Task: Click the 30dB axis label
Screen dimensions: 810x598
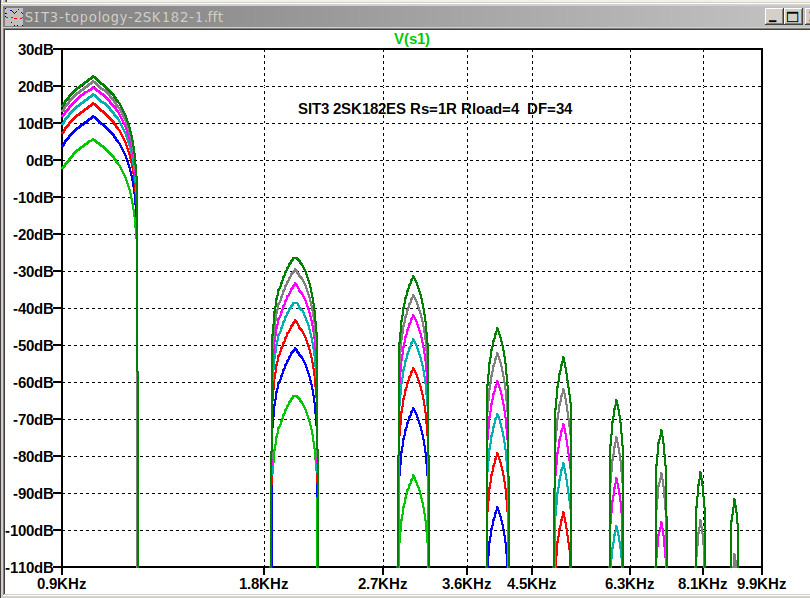Action: pos(36,50)
